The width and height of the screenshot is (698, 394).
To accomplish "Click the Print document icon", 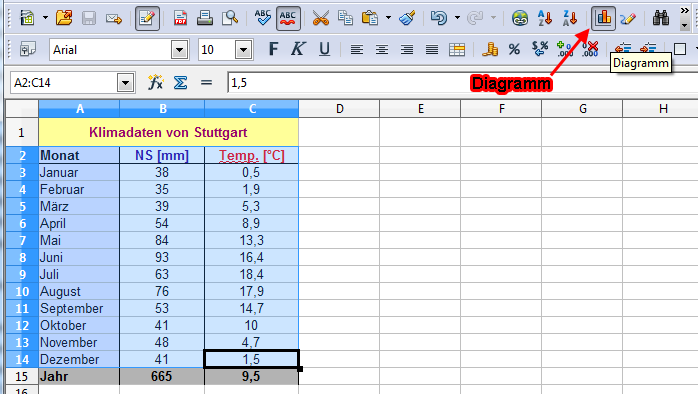I will point(205,18).
